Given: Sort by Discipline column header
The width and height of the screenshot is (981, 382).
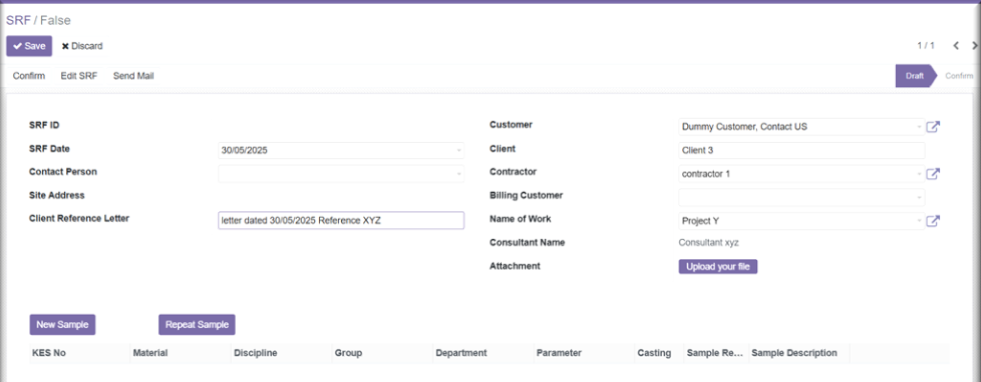Looking at the screenshot, I should click(282, 353).
